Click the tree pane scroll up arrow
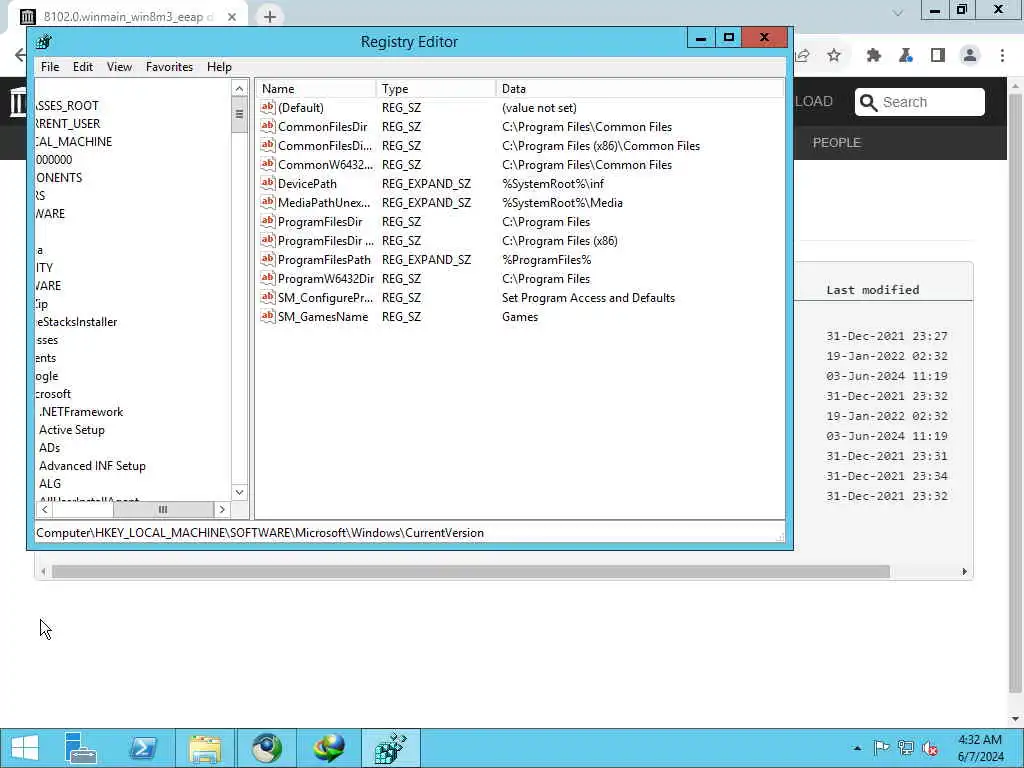 click(239, 89)
